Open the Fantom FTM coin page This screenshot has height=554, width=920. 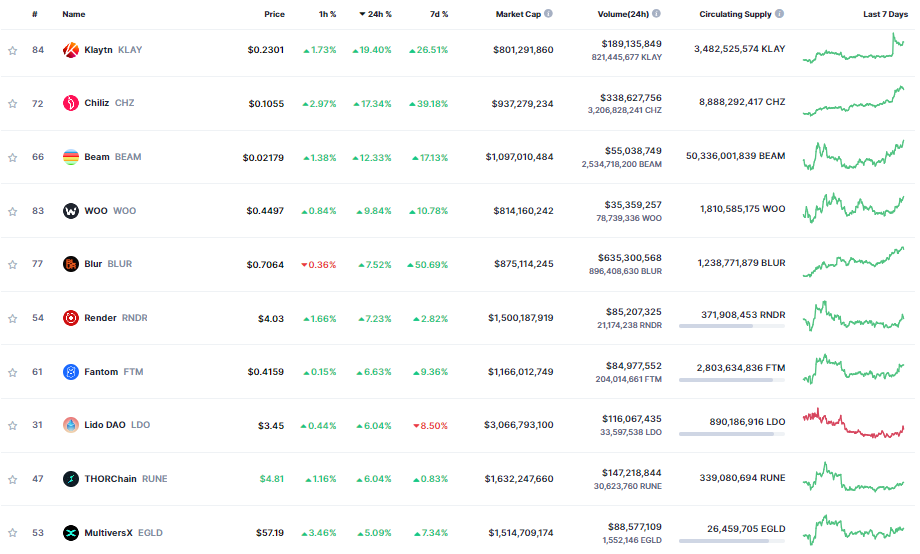pyautogui.click(x=114, y=371)
